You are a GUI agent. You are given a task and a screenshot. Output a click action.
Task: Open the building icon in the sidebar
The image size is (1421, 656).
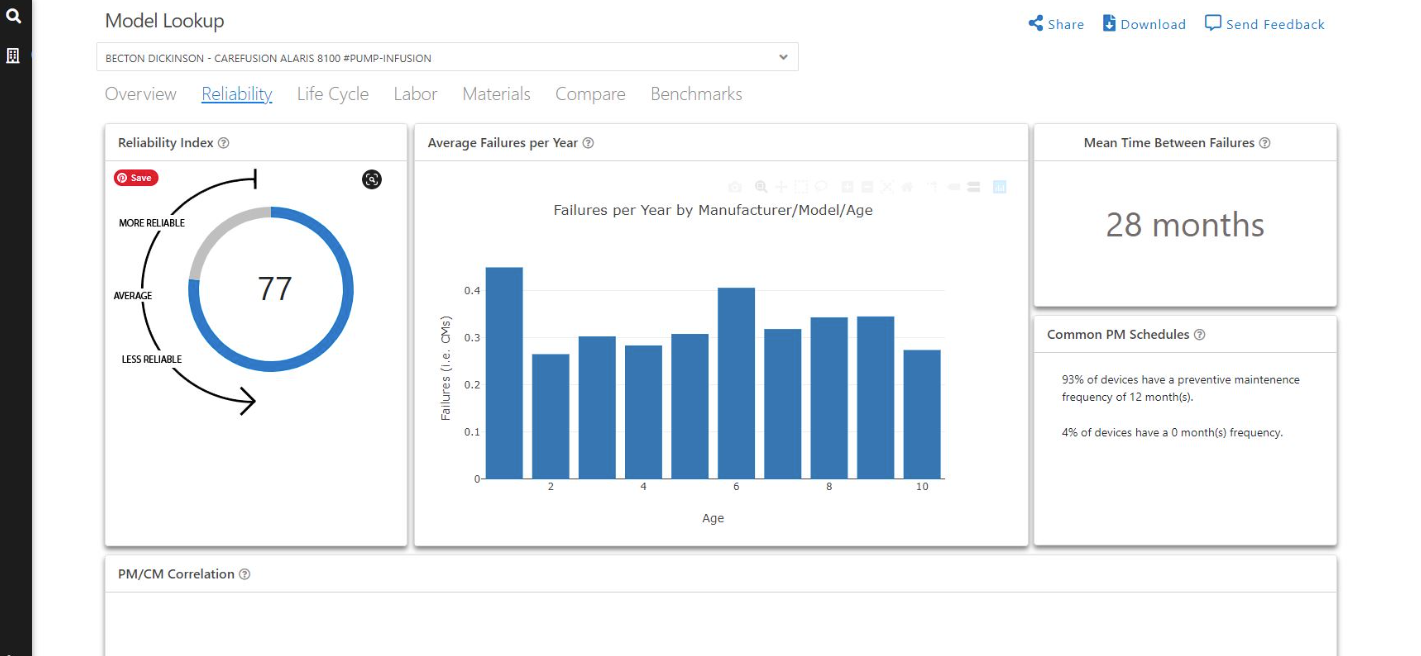tap(13, 56)
